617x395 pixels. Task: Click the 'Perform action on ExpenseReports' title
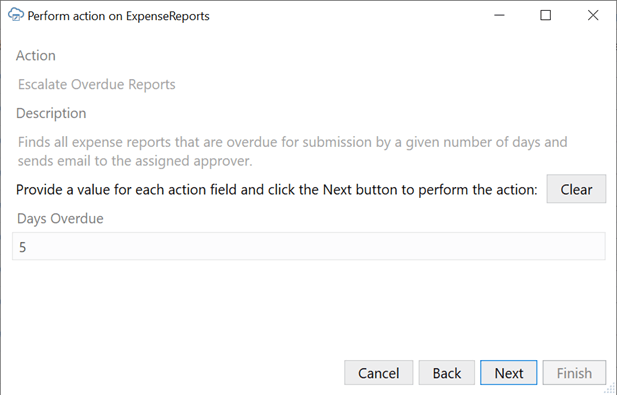click(118, 16)
